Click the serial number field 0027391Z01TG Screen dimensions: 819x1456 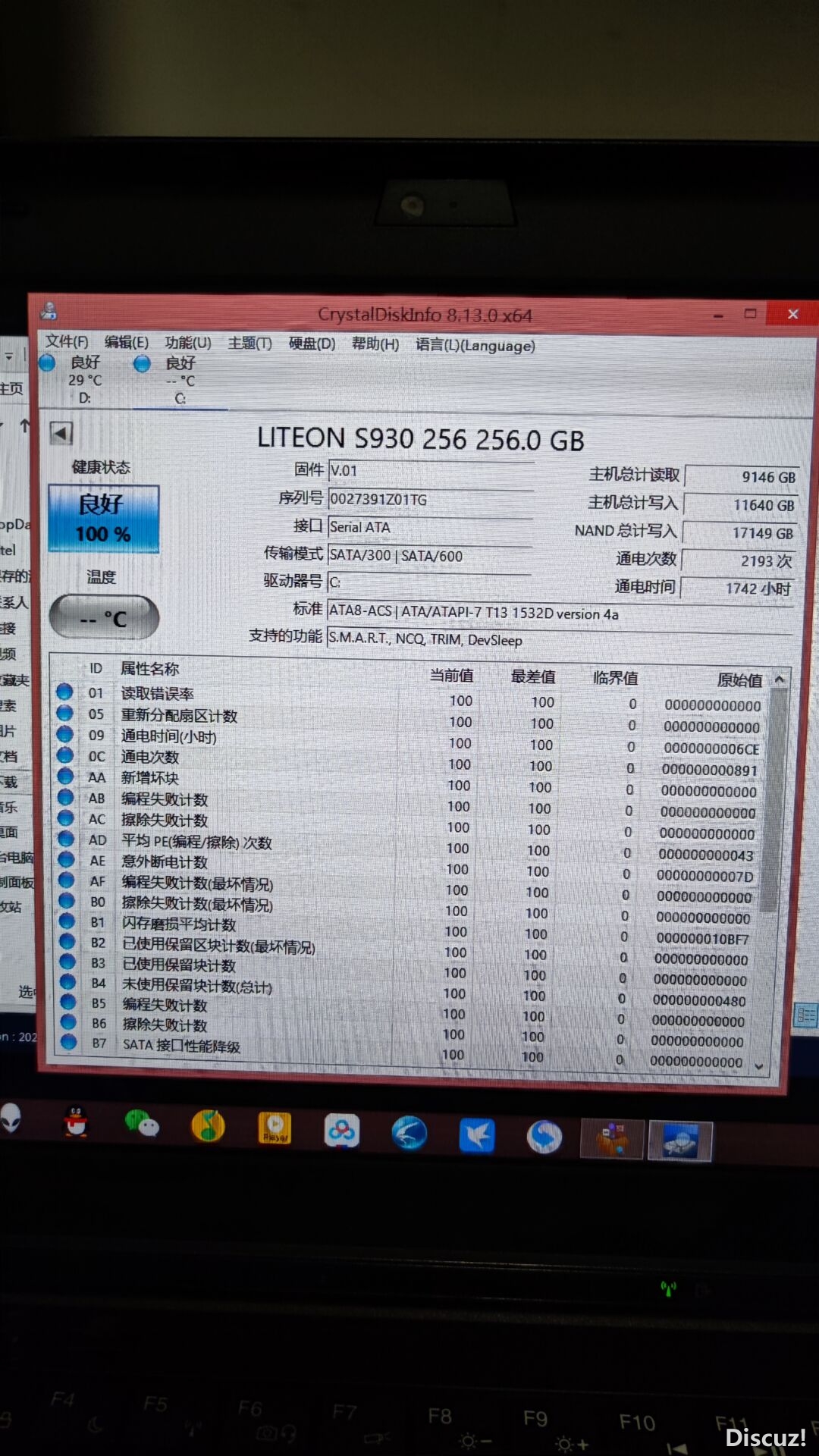[x=431, y=499]
